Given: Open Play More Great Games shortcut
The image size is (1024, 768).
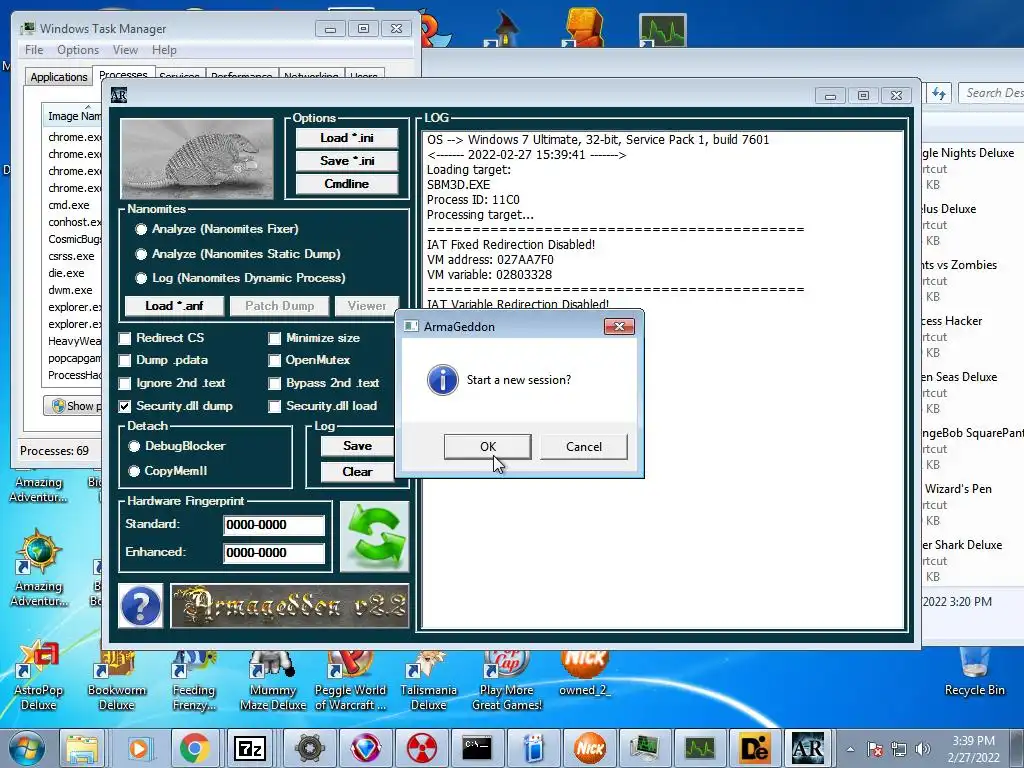Looking at the screenshot, I should [x=507, y=679].
